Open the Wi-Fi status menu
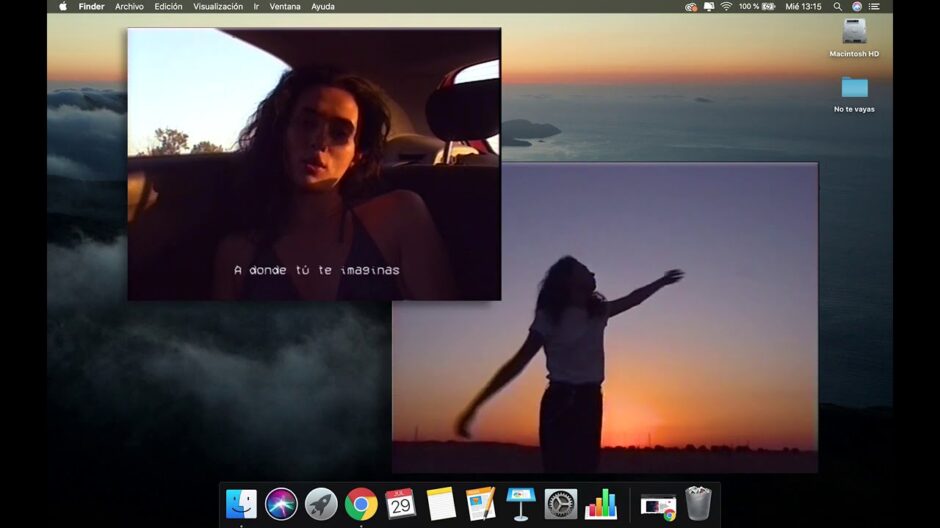This screenshot has width=940, height=528. click(x=726, y=6)
